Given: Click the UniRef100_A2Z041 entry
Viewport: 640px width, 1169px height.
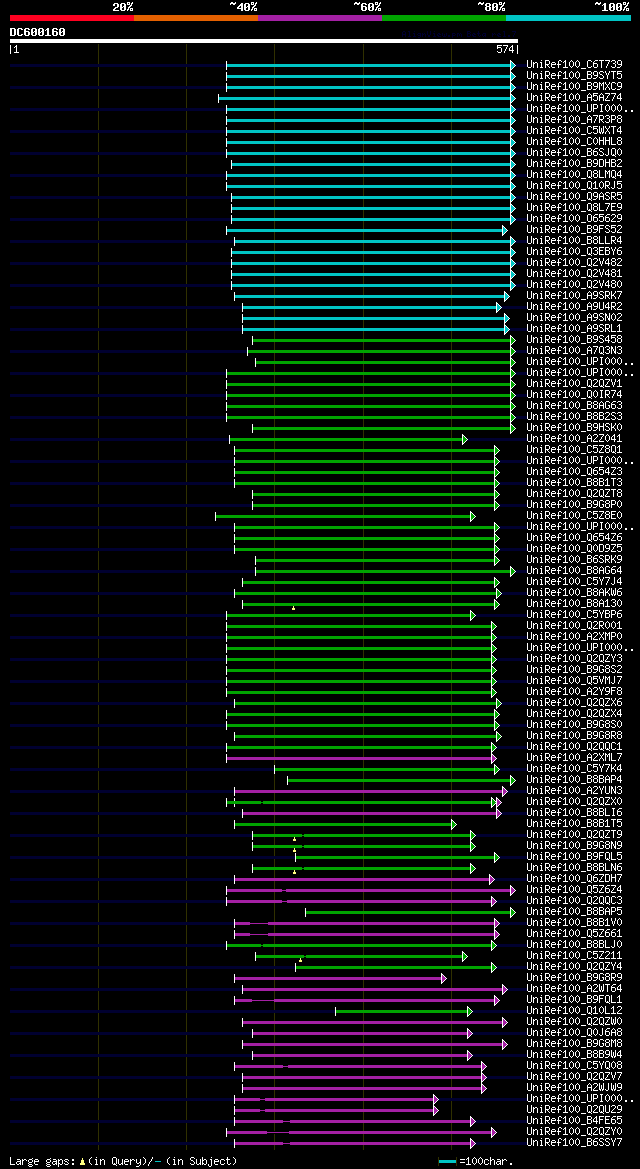Looking at the screenshot, I should pyautogui.click(x=574, y=438).
